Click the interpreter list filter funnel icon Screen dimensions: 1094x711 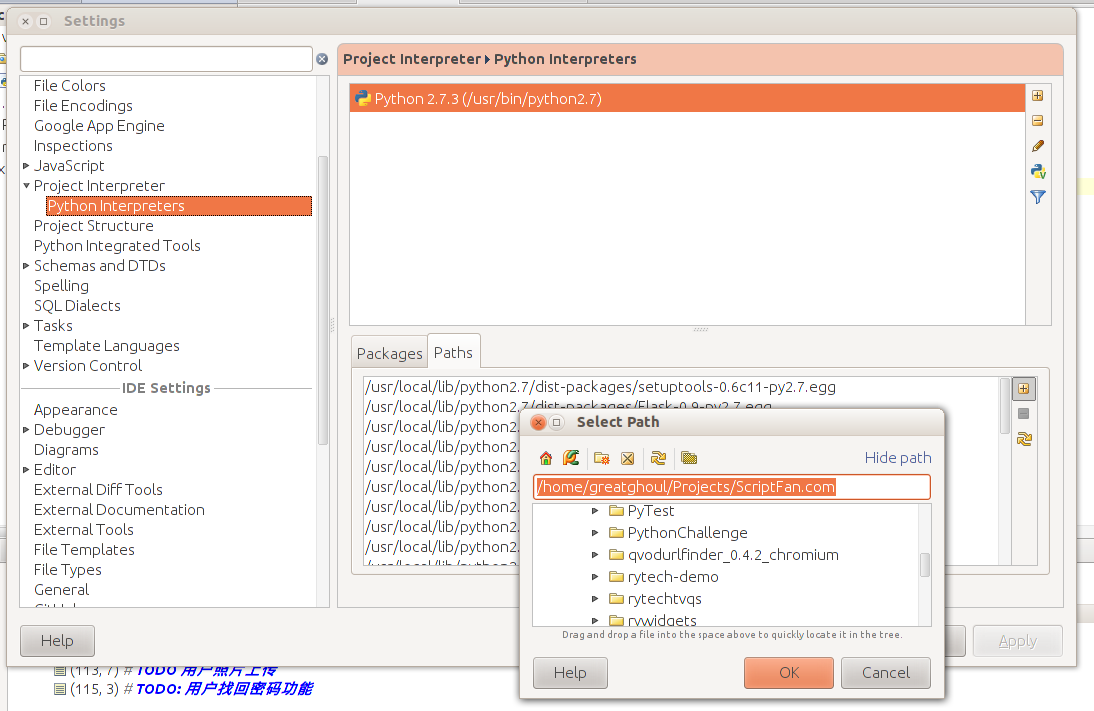coord(1037,197)
